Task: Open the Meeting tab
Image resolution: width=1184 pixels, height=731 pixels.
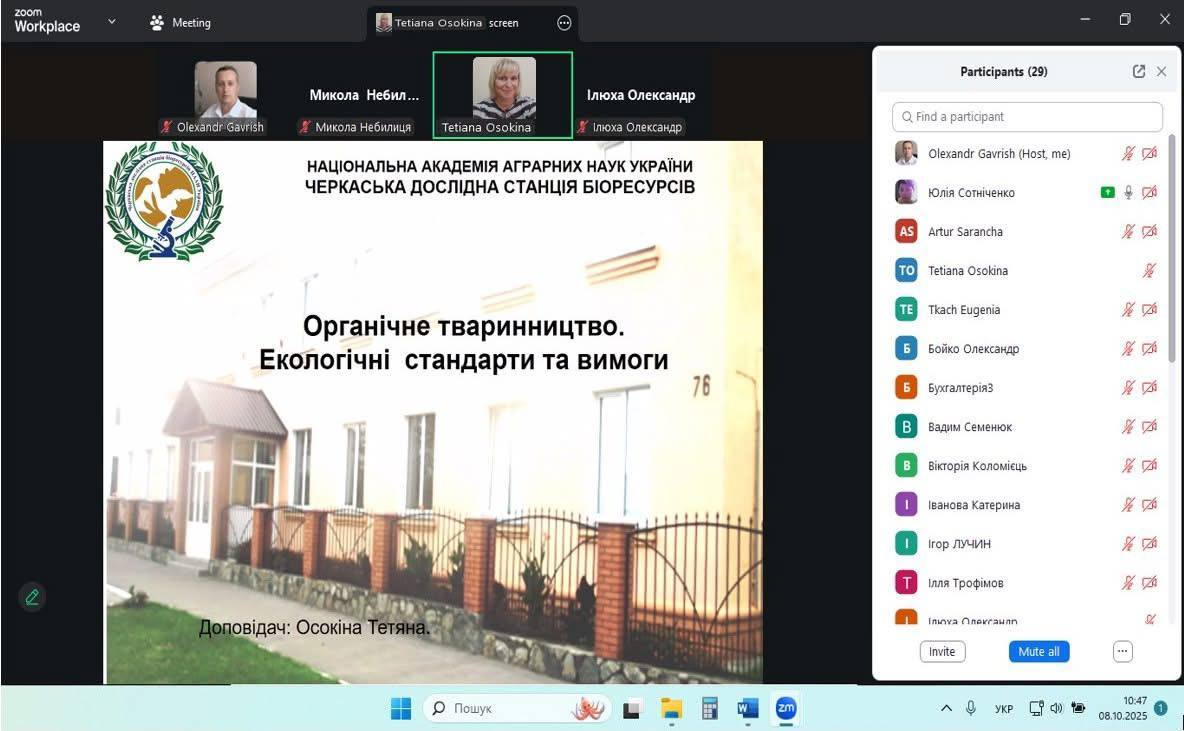Action: click(180, 23)
